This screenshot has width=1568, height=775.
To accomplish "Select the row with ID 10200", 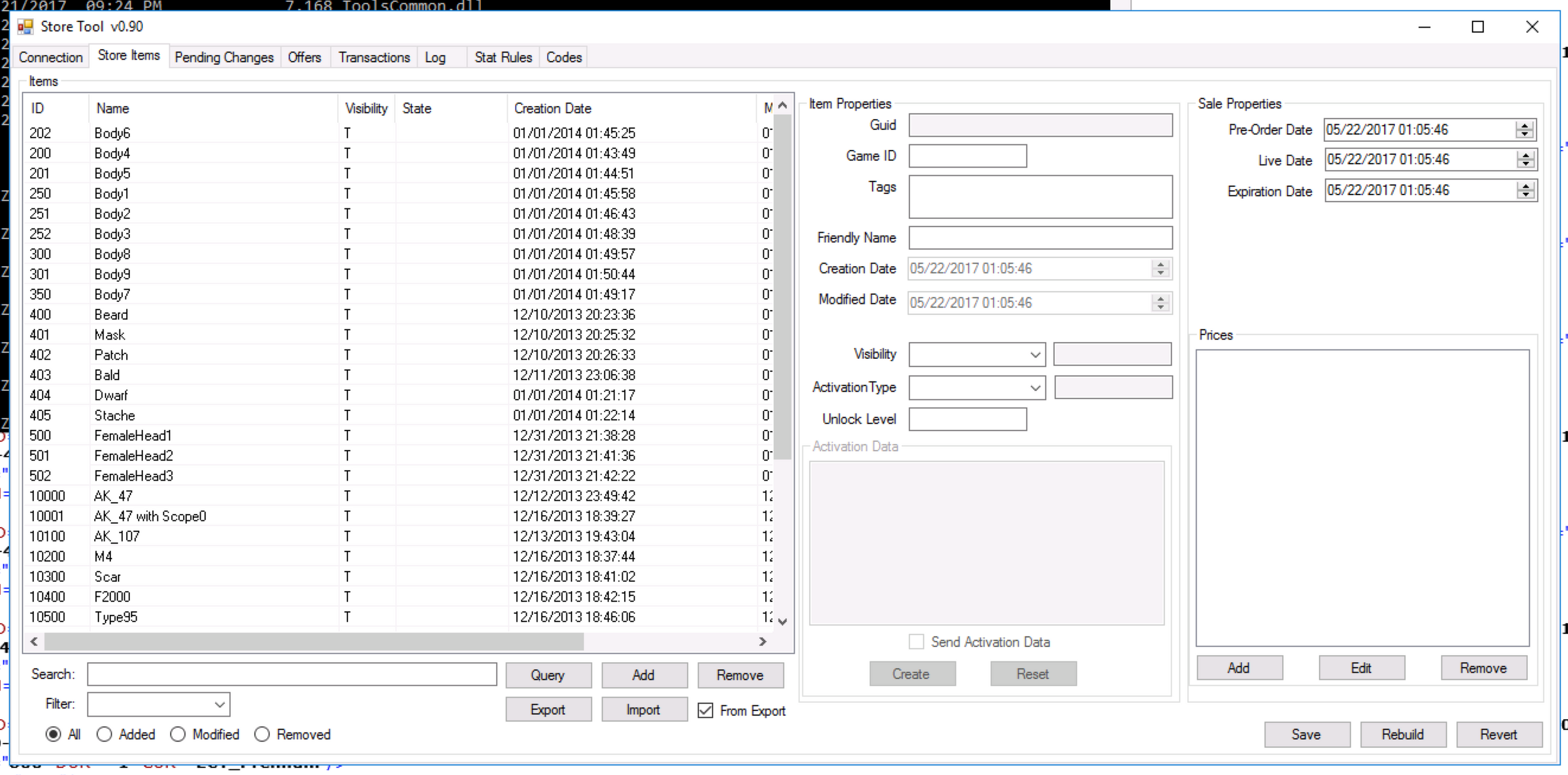I will coord(399,557).
